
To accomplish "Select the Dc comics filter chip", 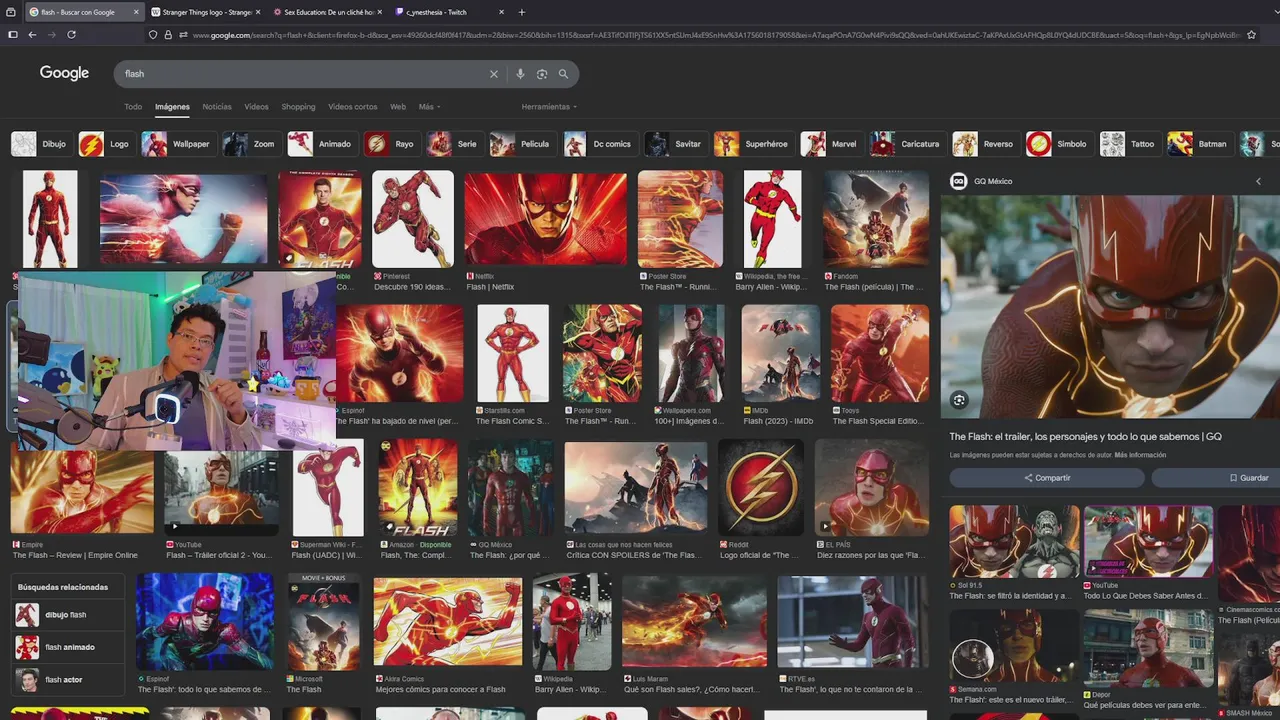I will (x=599, y=144).
